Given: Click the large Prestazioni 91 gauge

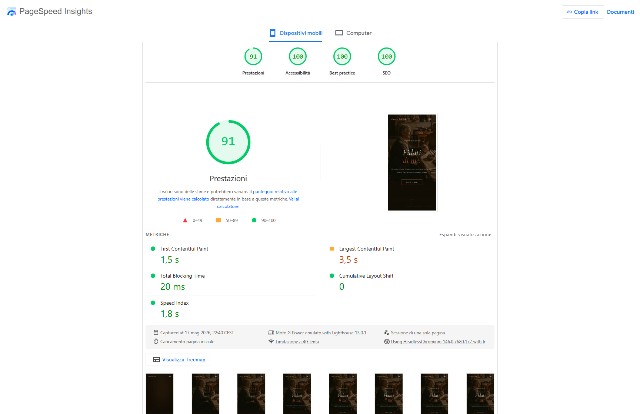Looking at the screenshot, I should click(228, 142).
